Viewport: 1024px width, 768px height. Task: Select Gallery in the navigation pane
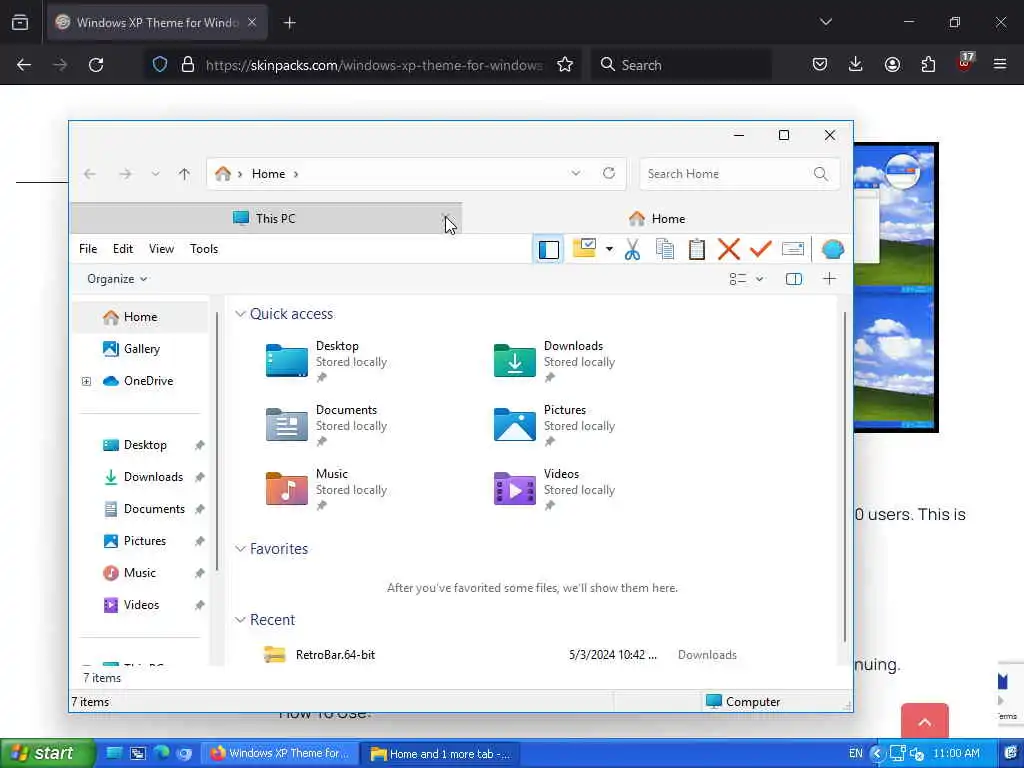point(142,349)
